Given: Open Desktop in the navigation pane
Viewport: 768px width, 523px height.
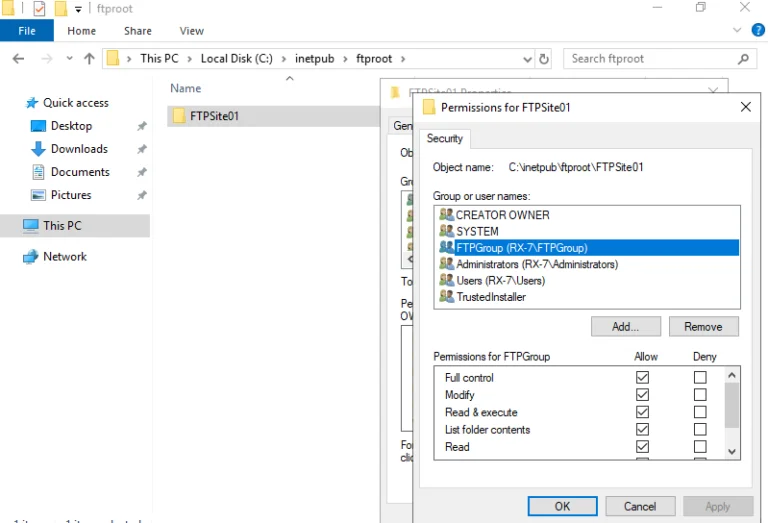Looking at the screenshot, I should click(71, 126).
